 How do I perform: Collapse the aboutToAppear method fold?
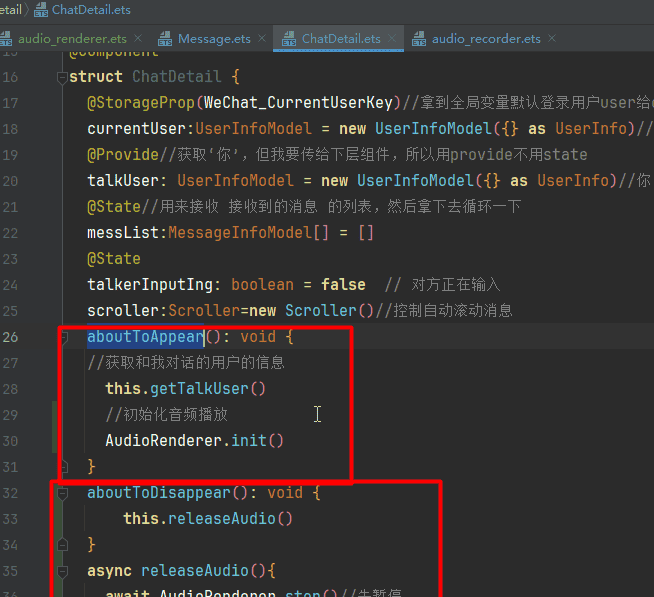[63, 337]
